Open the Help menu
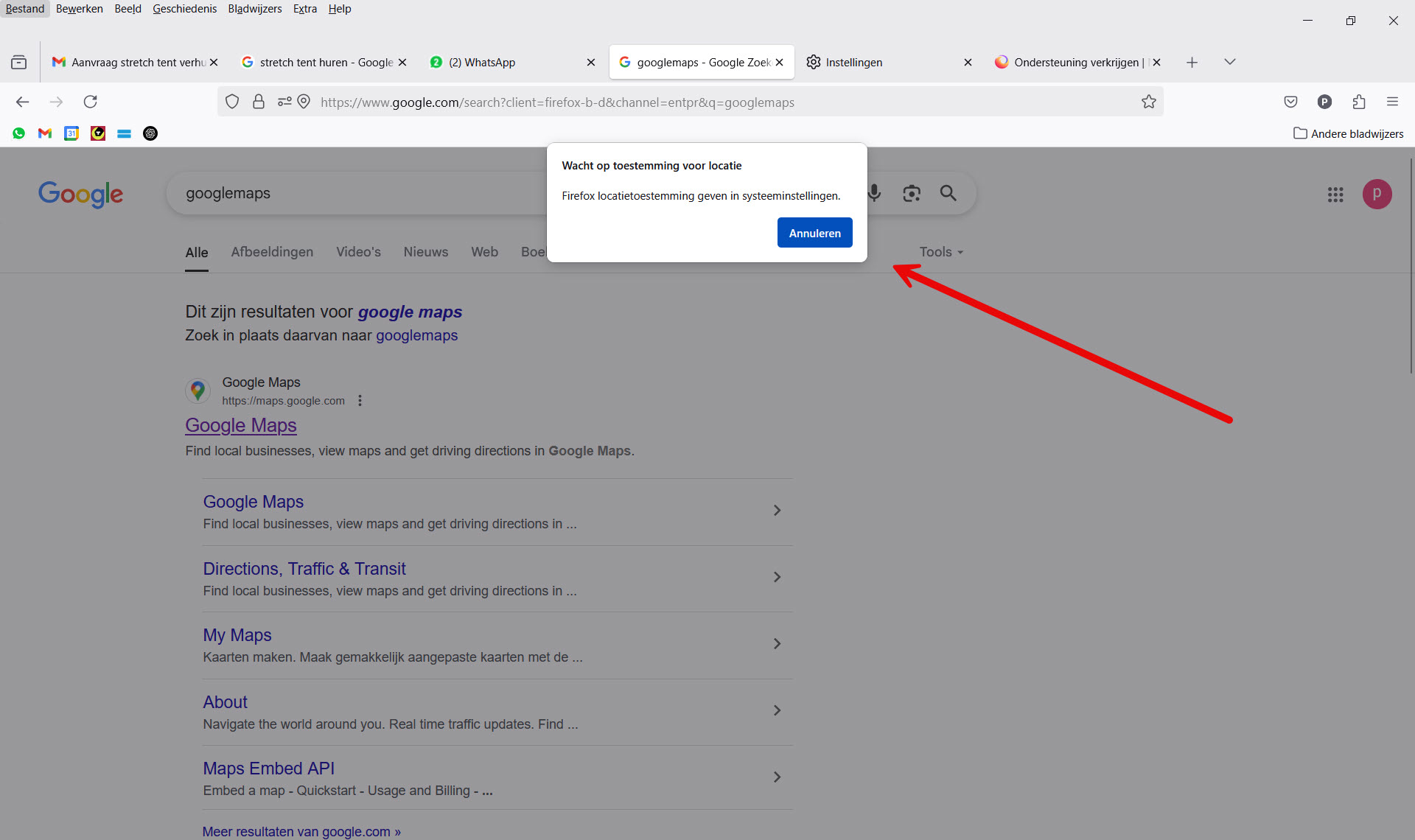The image size is (1415, 840). pyautogui.click(x=340, y=9)
